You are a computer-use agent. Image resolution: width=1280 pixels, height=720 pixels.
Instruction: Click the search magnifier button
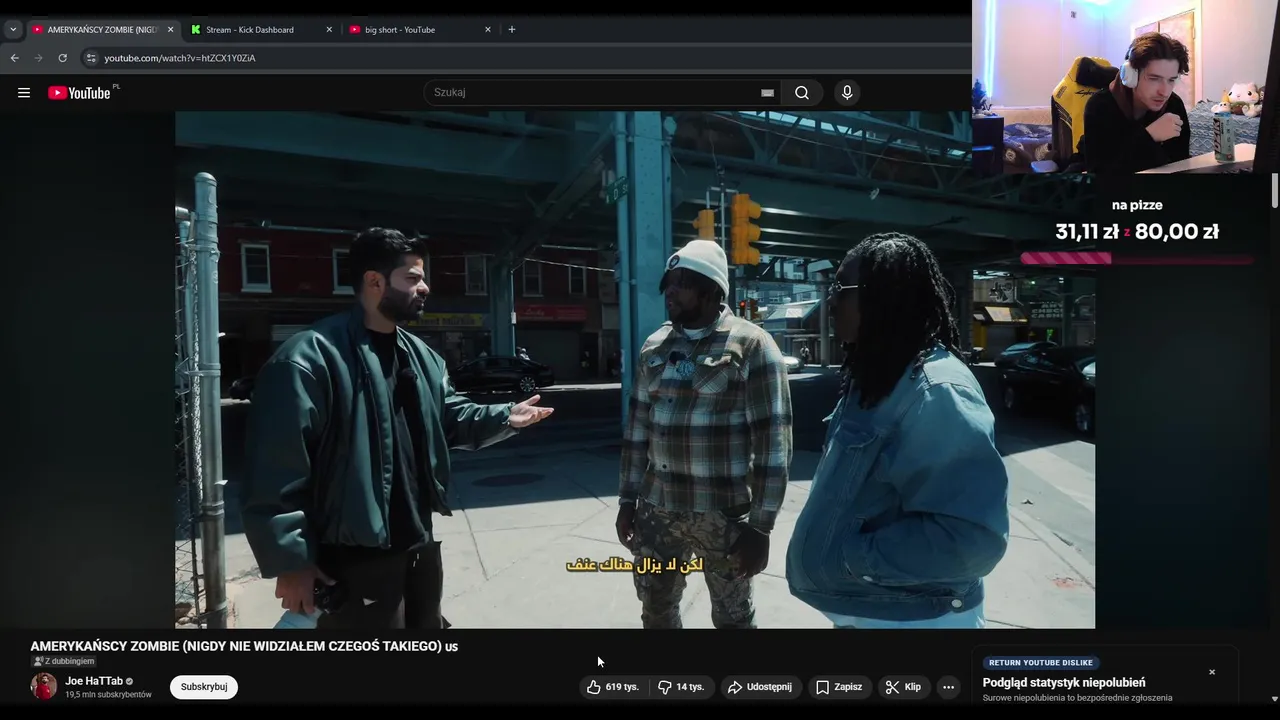point(802,93)
